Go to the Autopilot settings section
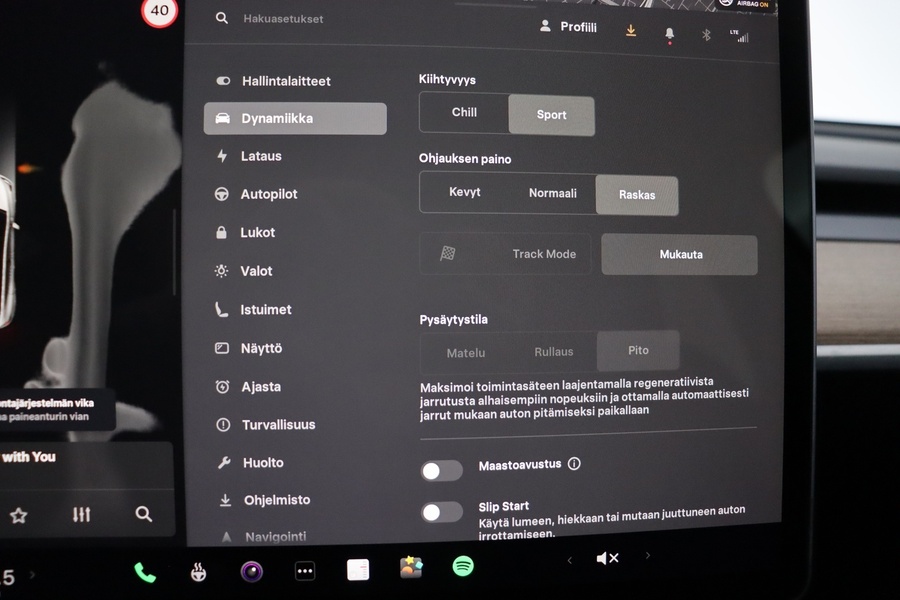The image size is (900, 600). click(x=268, y=194)
